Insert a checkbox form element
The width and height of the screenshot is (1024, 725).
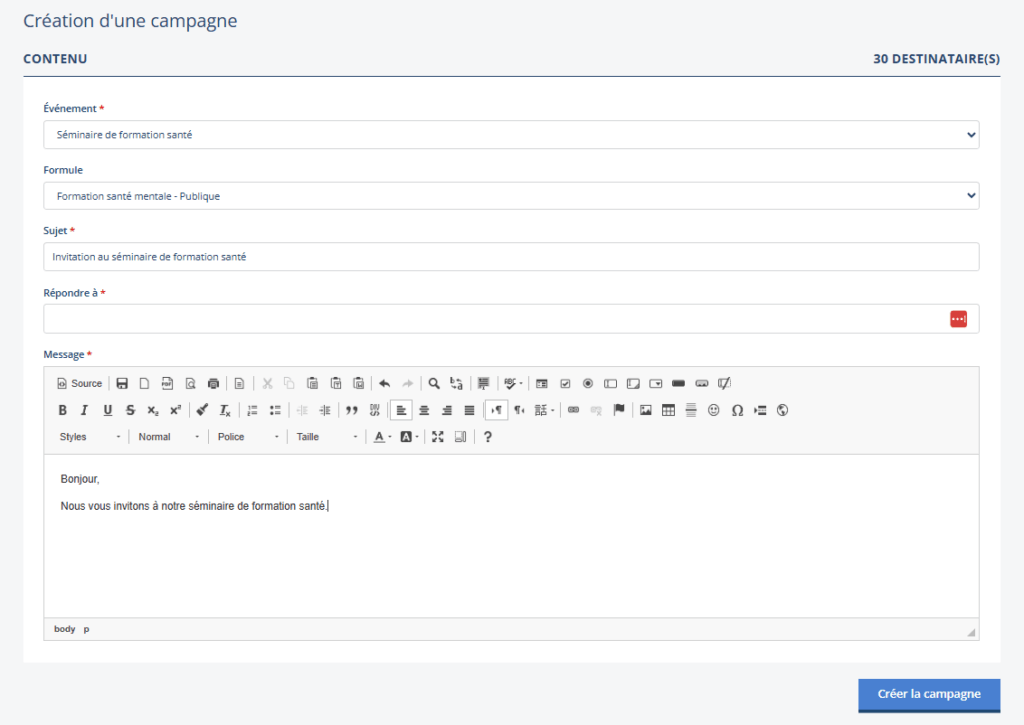point(565,383)
